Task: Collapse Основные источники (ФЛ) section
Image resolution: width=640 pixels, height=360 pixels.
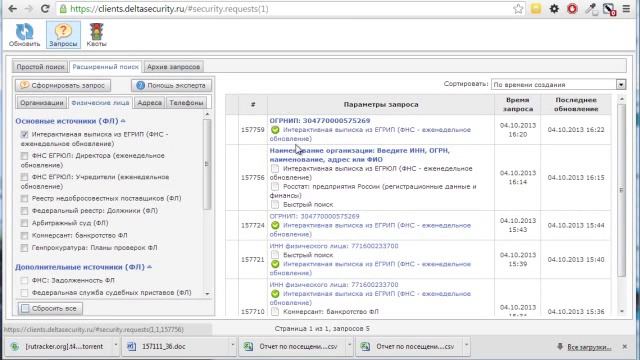Action: (123, 121)
